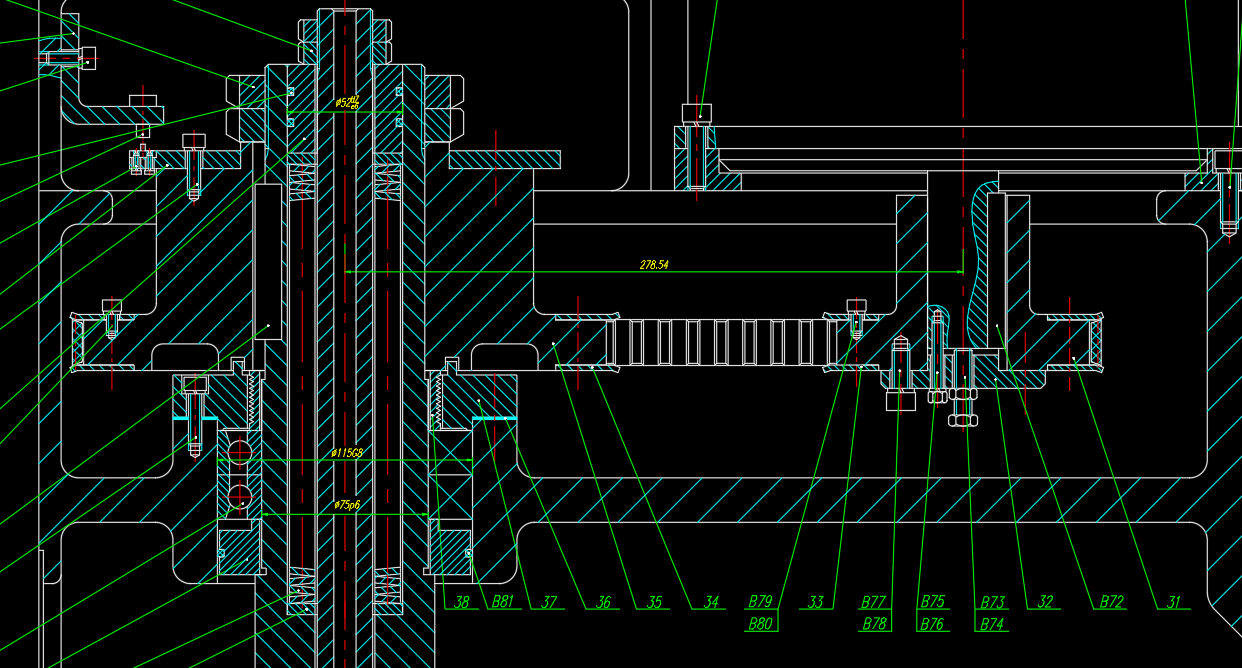Click the callout number 34
1242x668 pixels.
[x=711, y=602]
